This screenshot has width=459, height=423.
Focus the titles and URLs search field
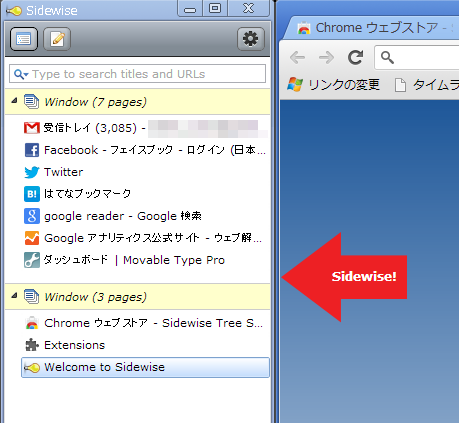point(137,74)
